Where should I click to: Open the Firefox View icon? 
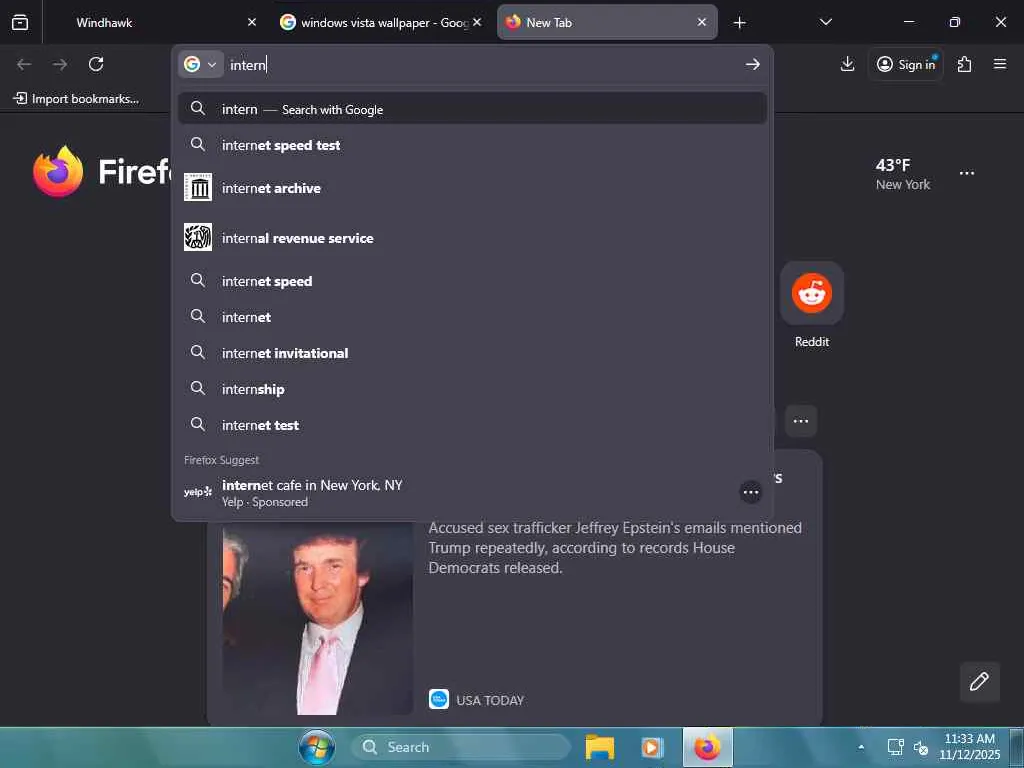pos(20,23)
